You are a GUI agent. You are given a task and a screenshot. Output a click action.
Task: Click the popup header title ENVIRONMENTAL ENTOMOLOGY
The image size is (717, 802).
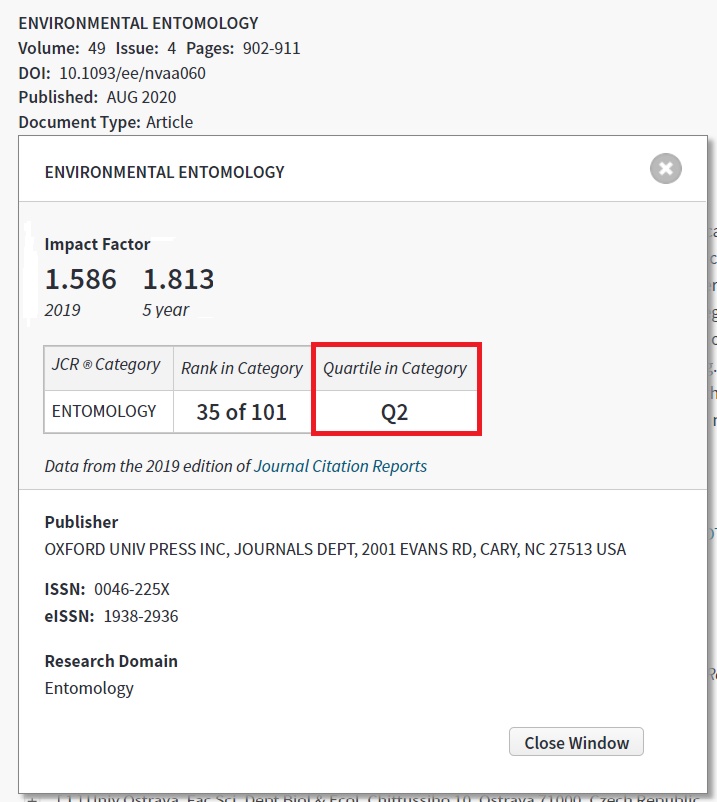165,172
